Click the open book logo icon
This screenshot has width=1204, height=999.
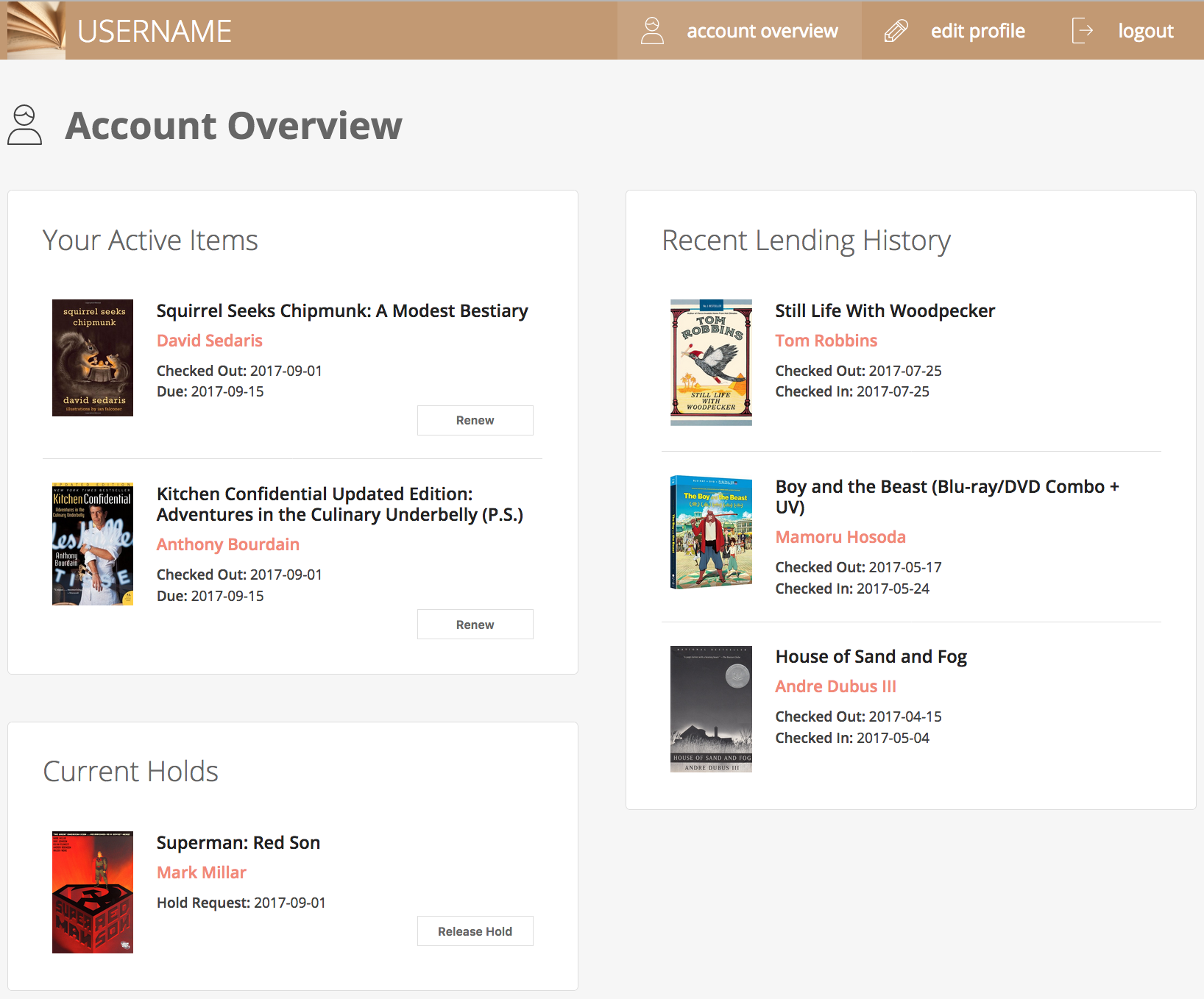(36, 31)
